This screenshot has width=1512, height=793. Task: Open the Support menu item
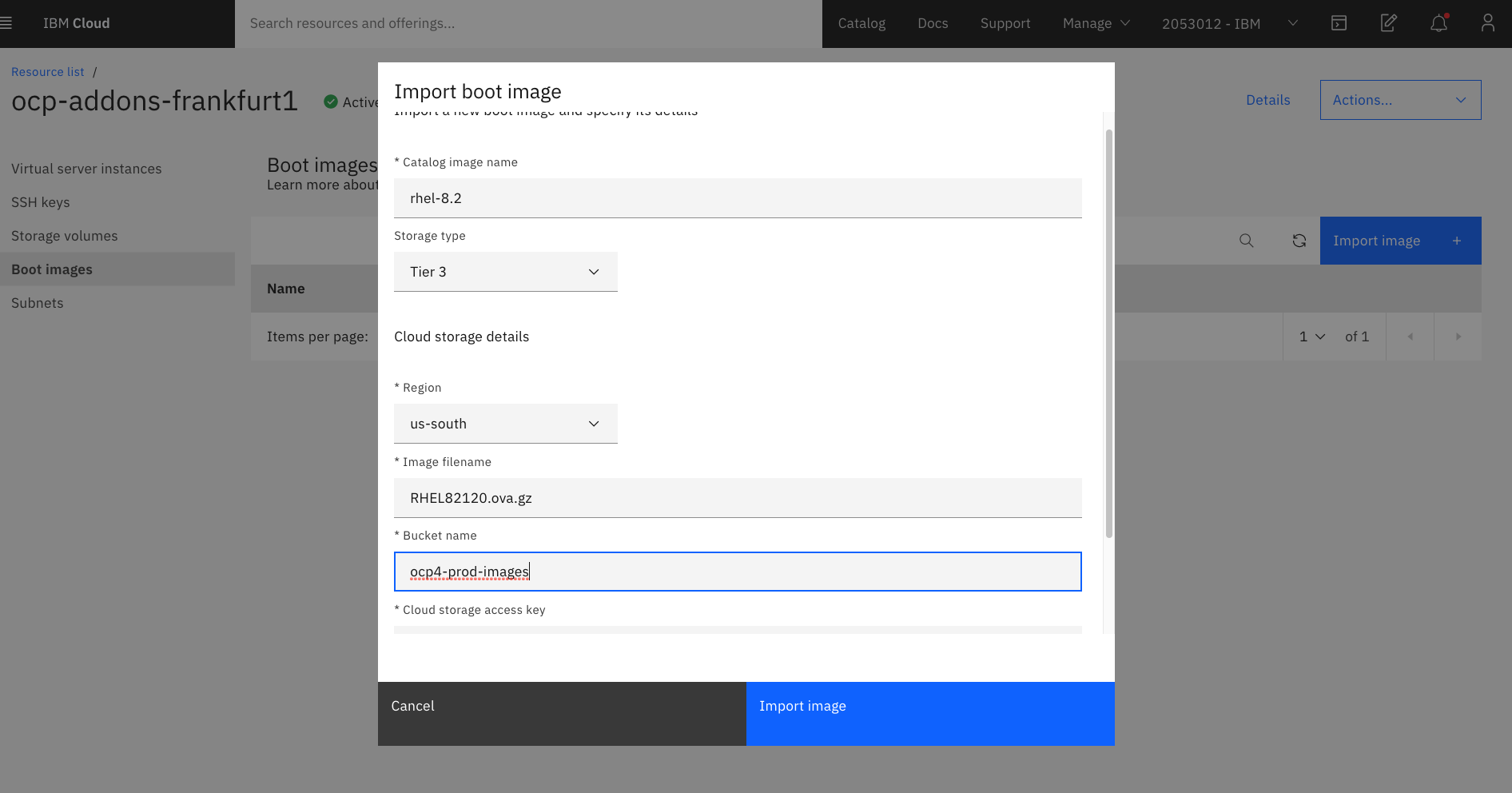click(1005, 23)
